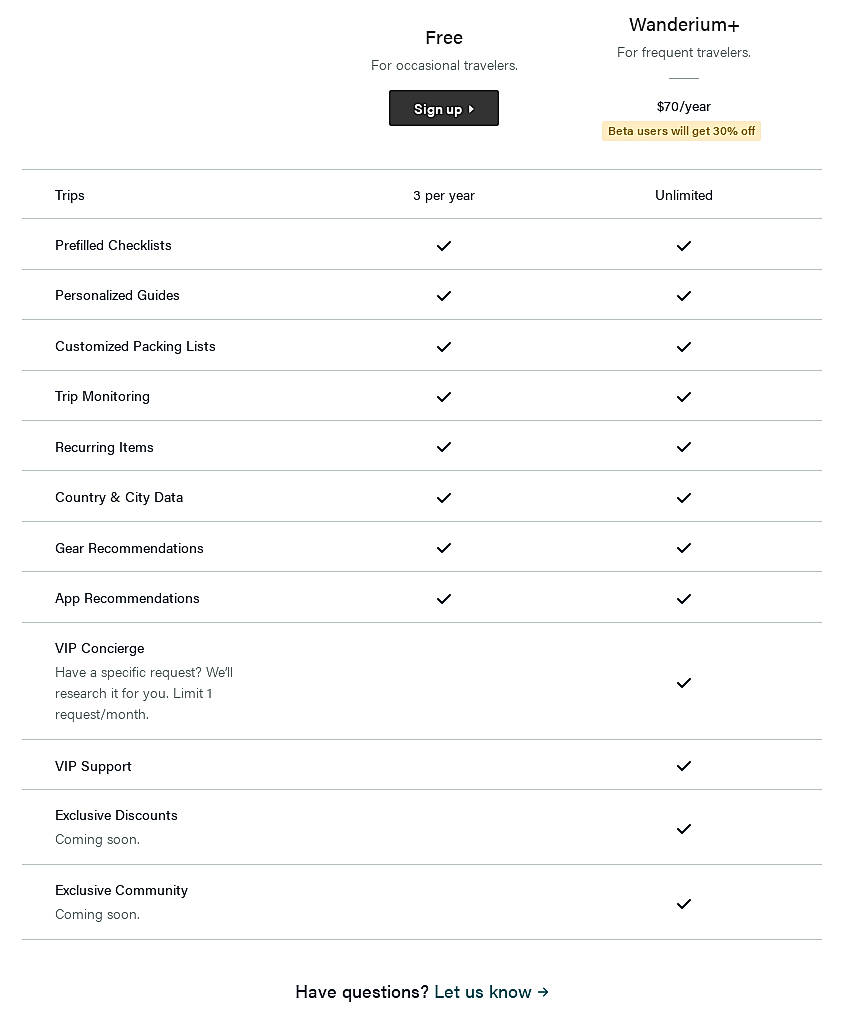845x1024 pixels.
Task: Select the Free plan column header
Action: 444,38
